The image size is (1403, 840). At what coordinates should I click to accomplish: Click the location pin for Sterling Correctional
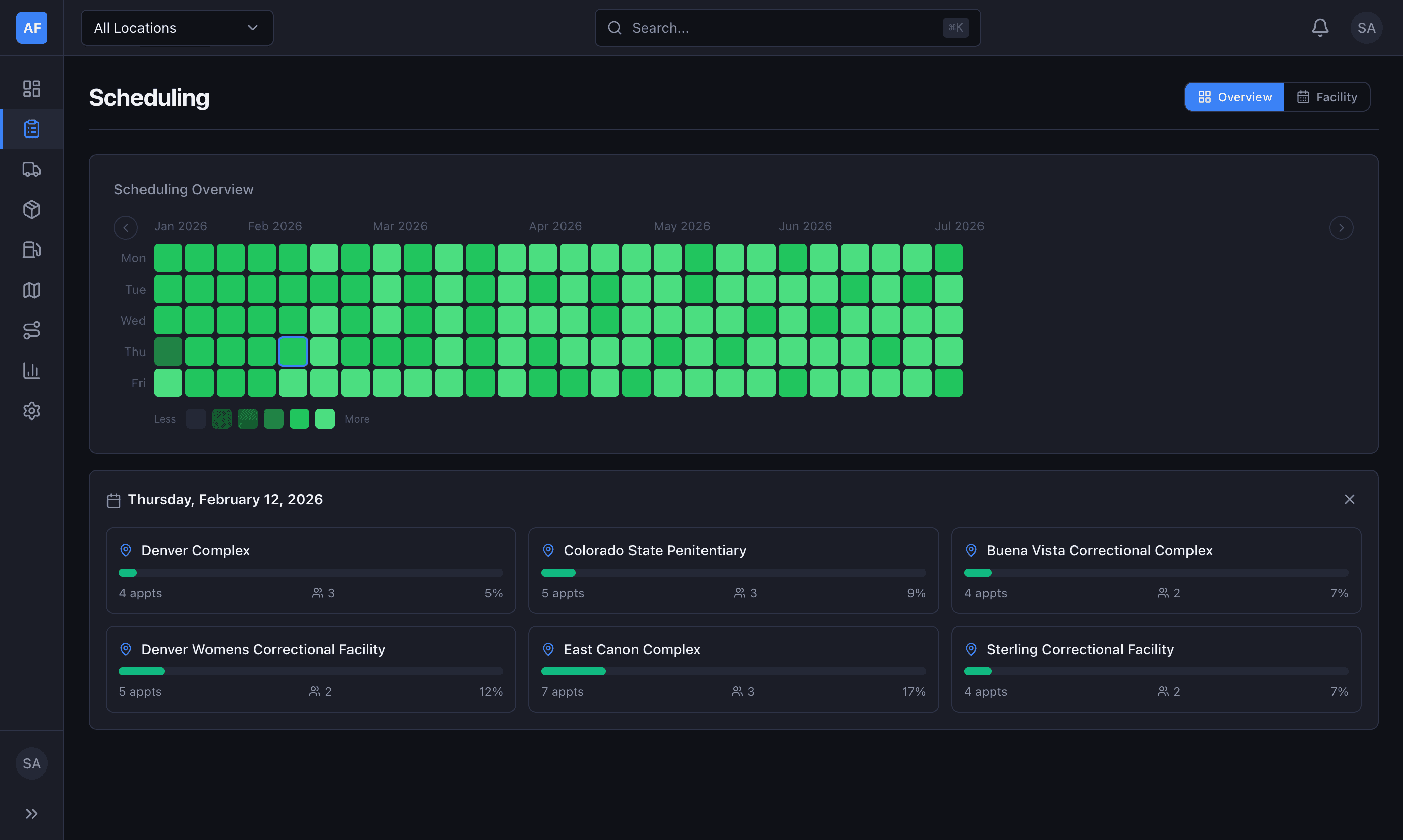click(x=971, y=649)
